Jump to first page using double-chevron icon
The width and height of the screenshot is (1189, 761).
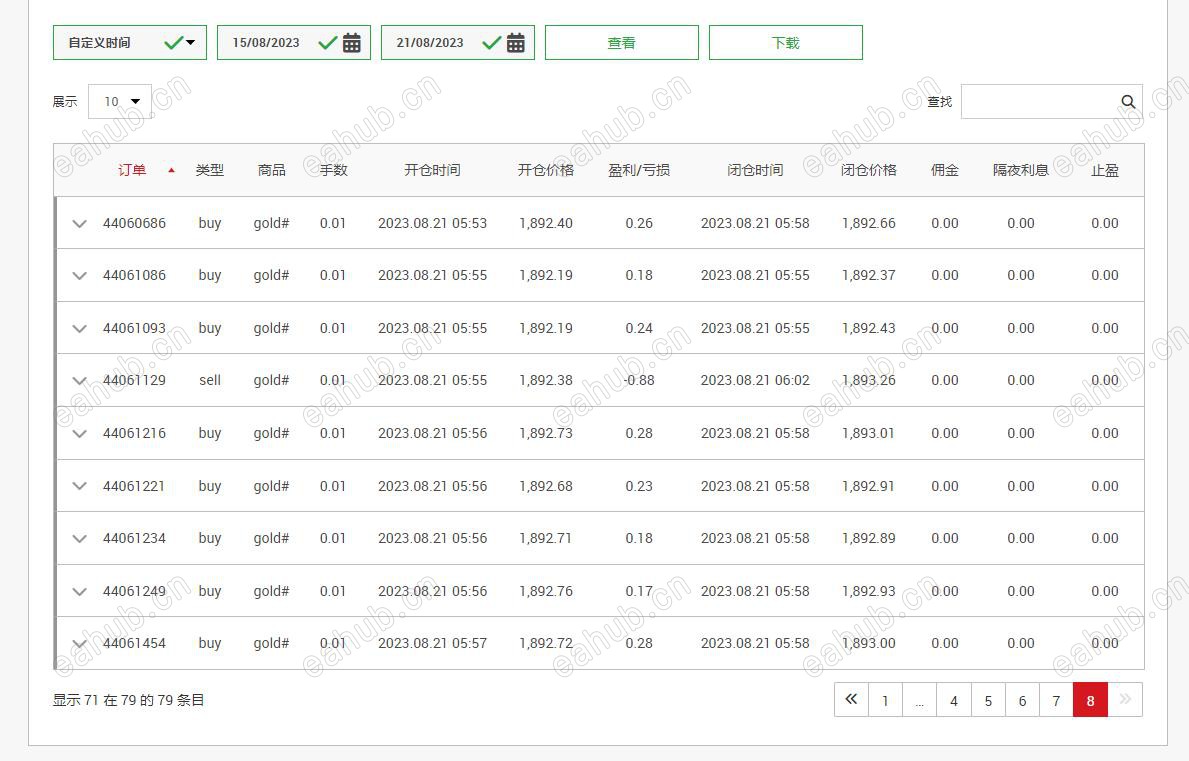point(851,700)
